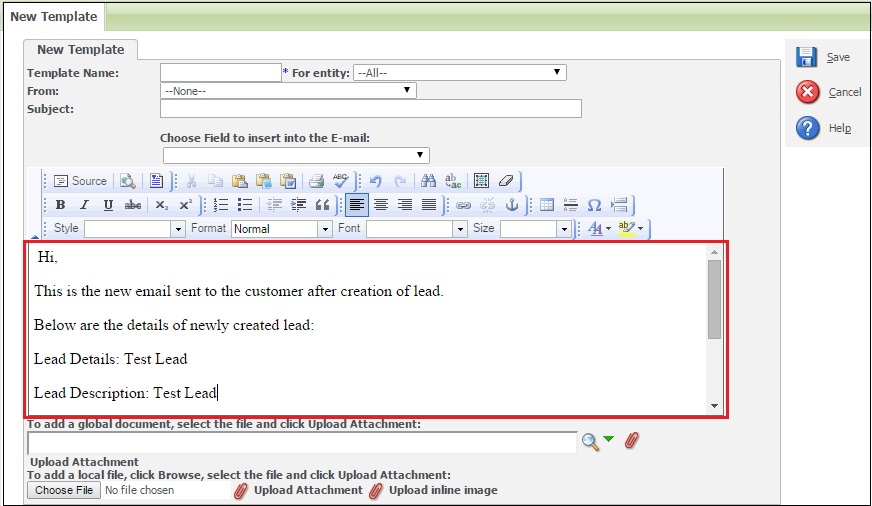The image size is (872, 506).
Task: Insert a page break
Action: pos(619,205)
